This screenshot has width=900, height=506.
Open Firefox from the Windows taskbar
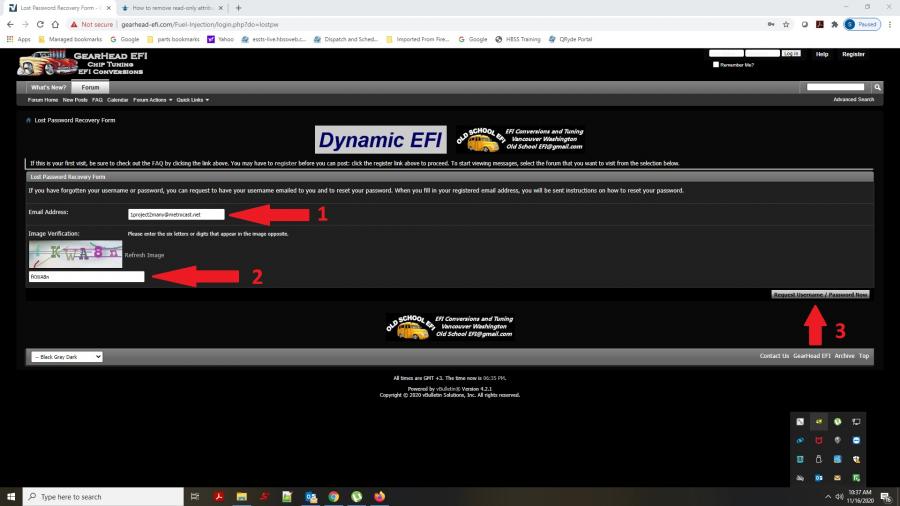(379, 496)
